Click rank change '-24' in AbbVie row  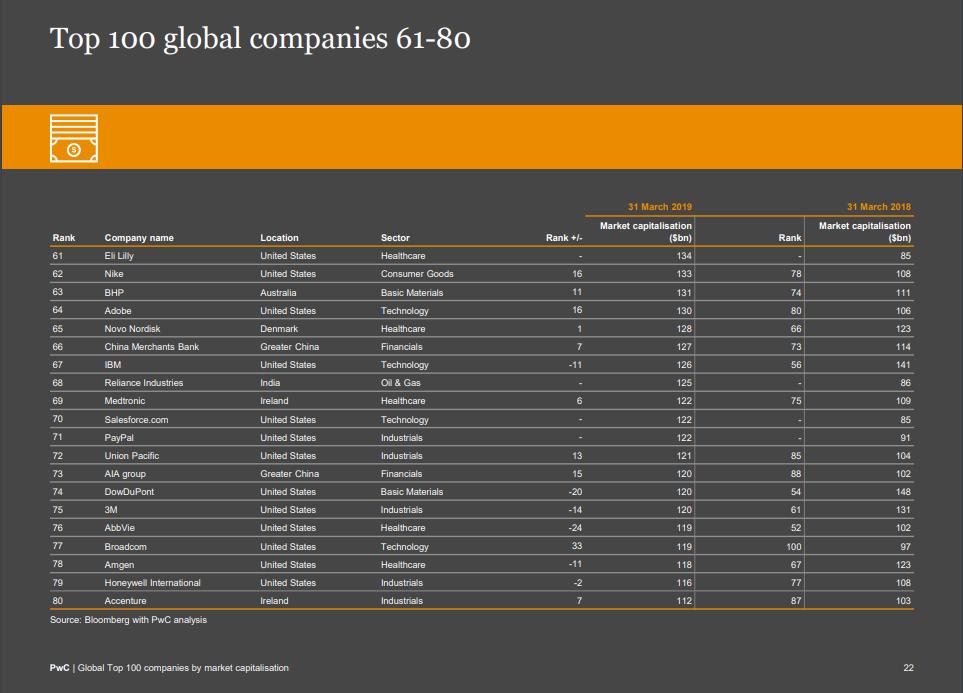click(575, 528)
